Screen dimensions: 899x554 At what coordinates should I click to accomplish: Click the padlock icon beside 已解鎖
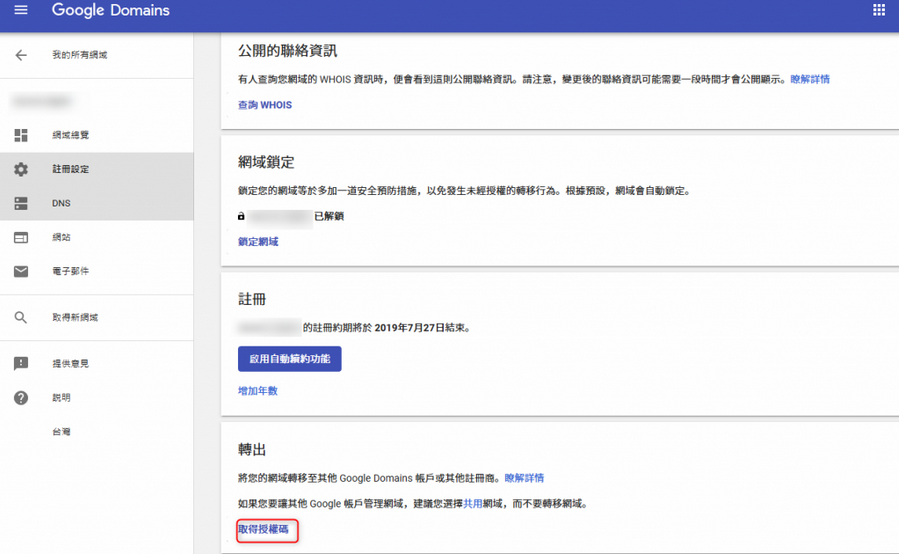[x=241, y=216]
